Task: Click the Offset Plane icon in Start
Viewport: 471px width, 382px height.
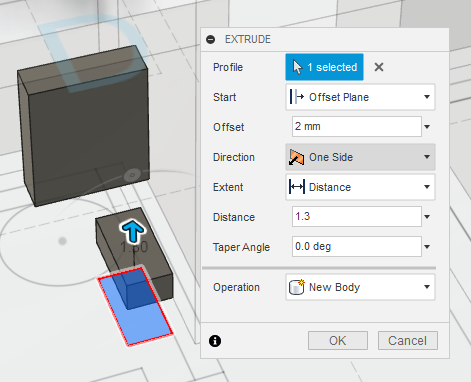Action: (x=297, y=97)
